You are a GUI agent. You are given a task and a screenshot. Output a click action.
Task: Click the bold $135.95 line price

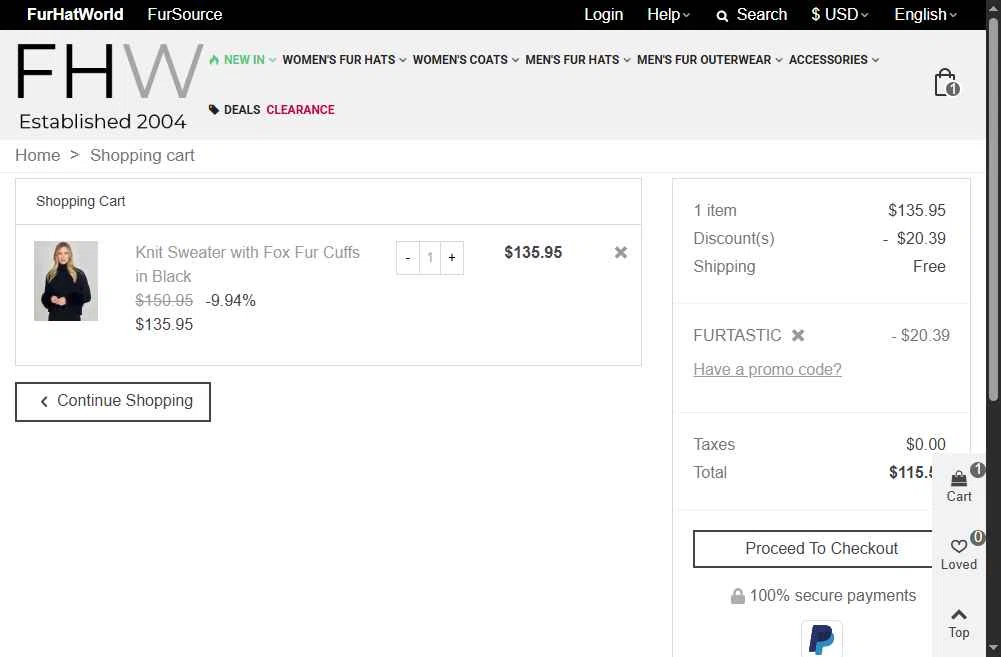coord(533,252)
